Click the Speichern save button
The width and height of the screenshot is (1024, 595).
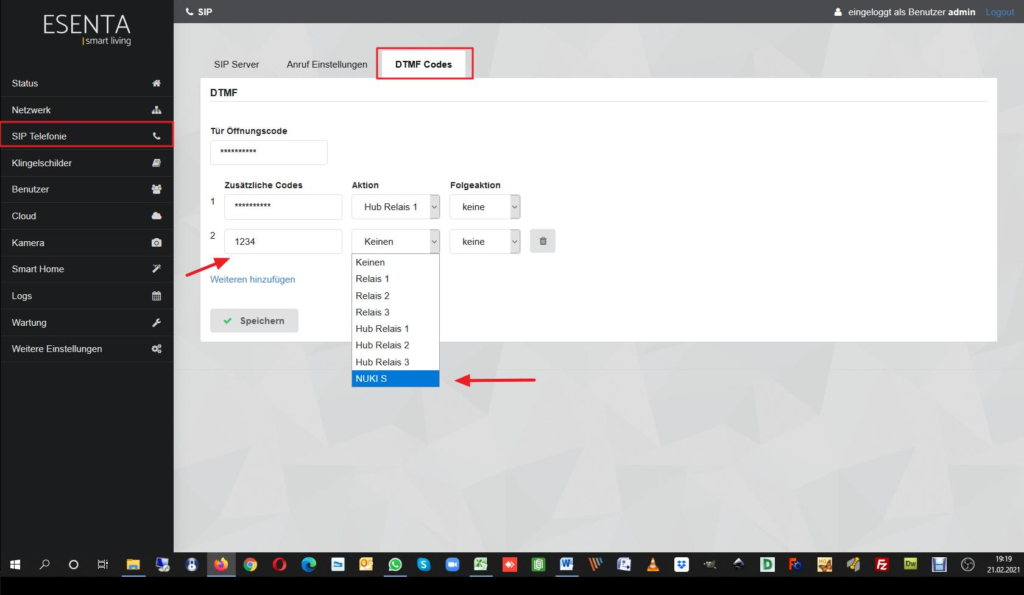coord(254,321)
